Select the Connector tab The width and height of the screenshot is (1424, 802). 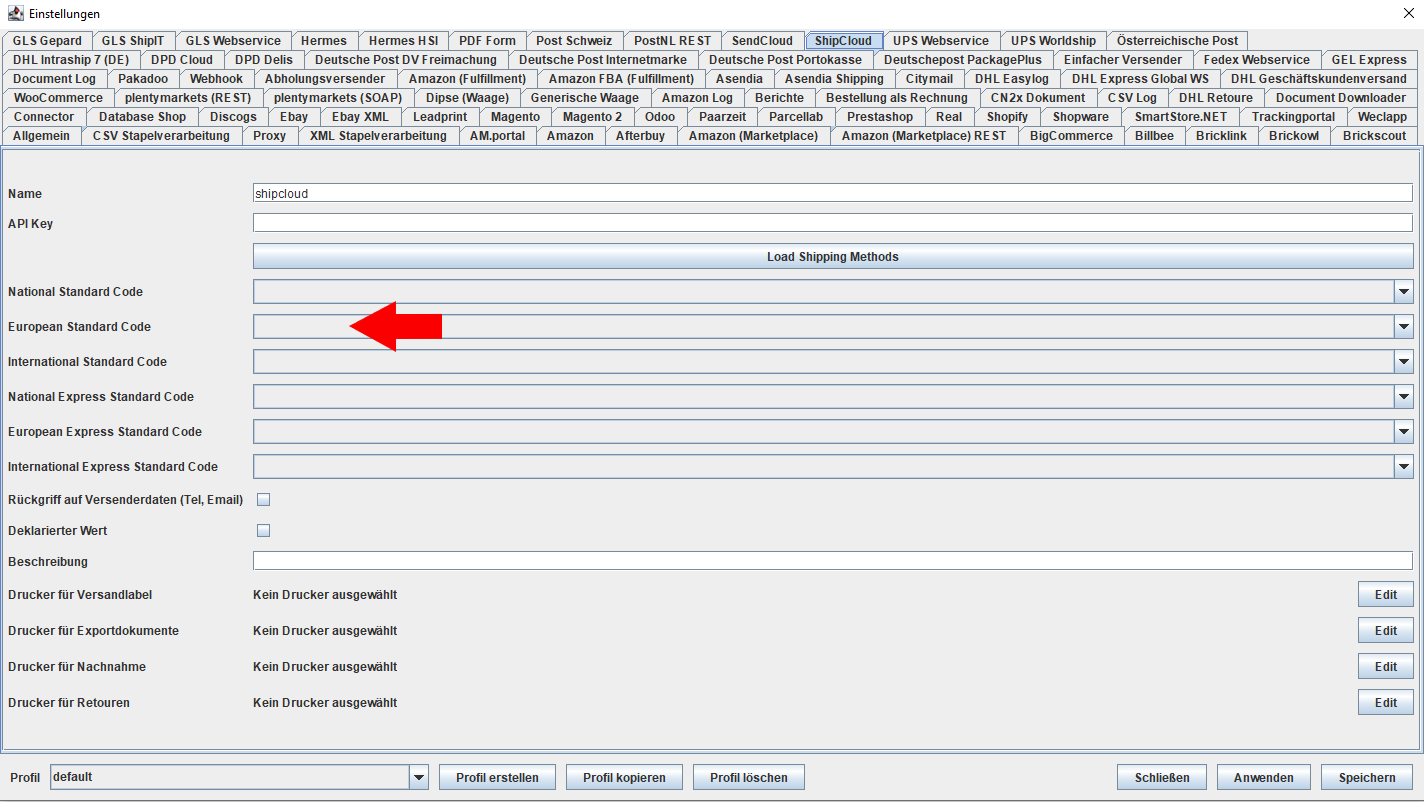tap(44, 117)
